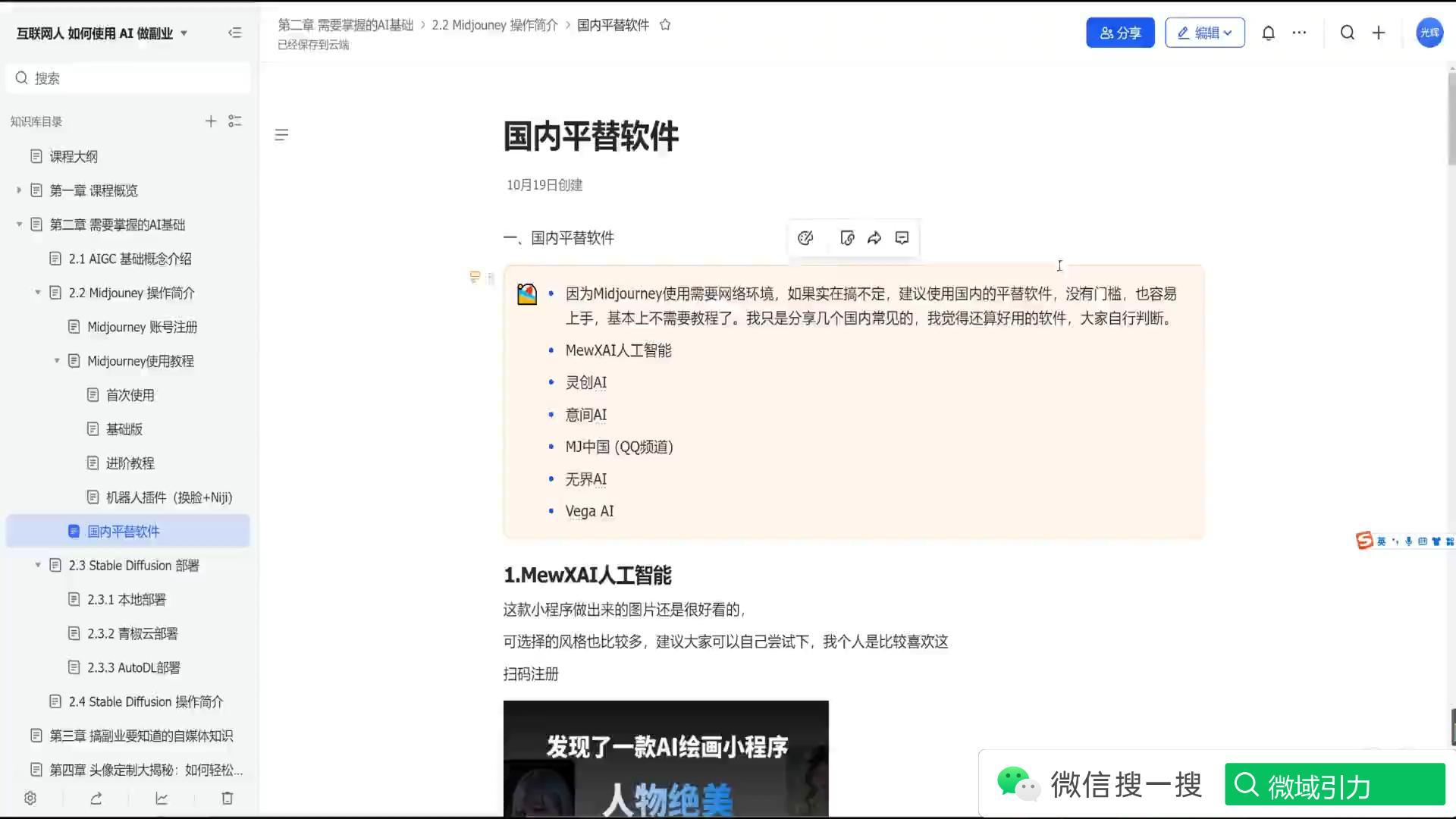Collapse 第二章 需要掌握的AI基础 node
1456x819 pixels.
point(19,224)
